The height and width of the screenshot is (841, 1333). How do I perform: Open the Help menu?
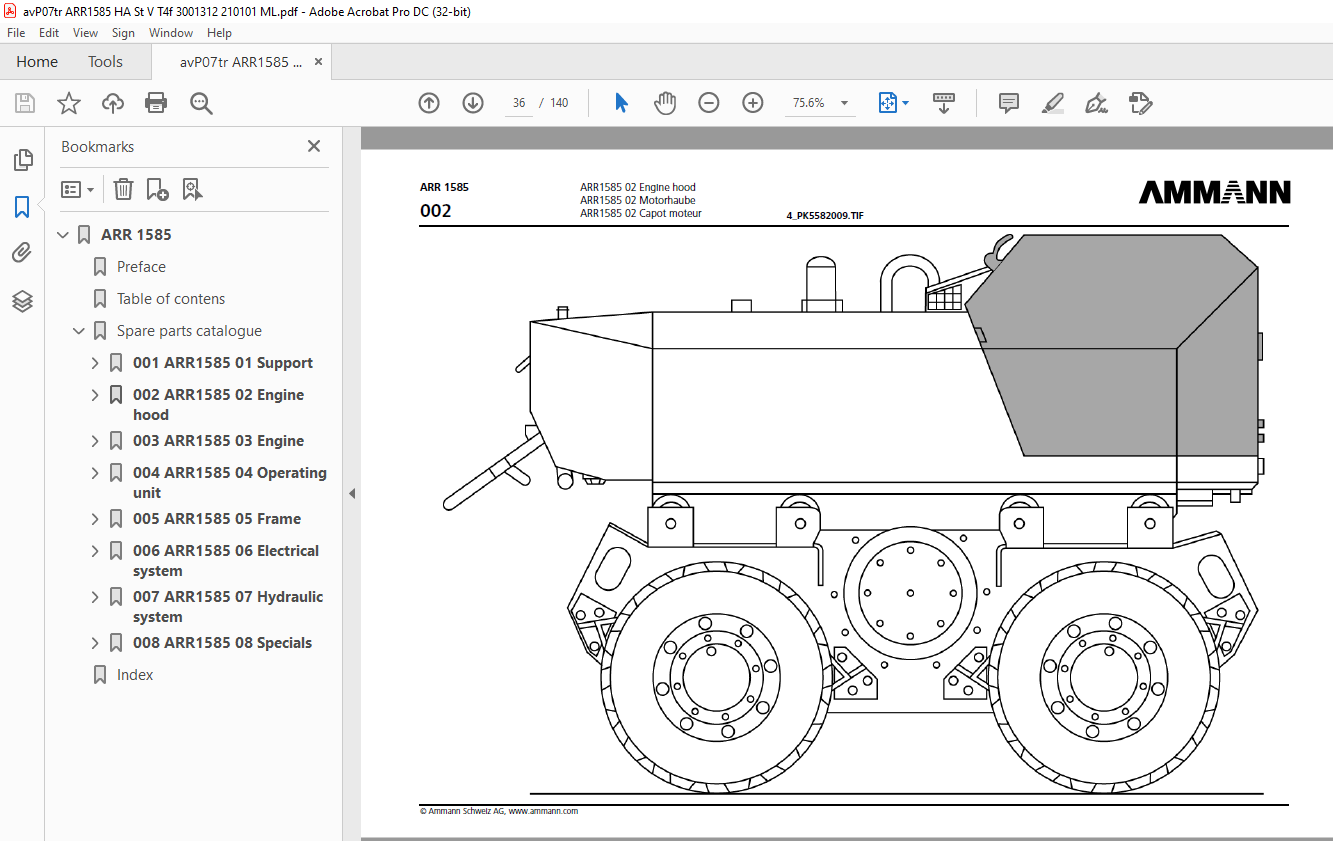click(x=219, y=33)
